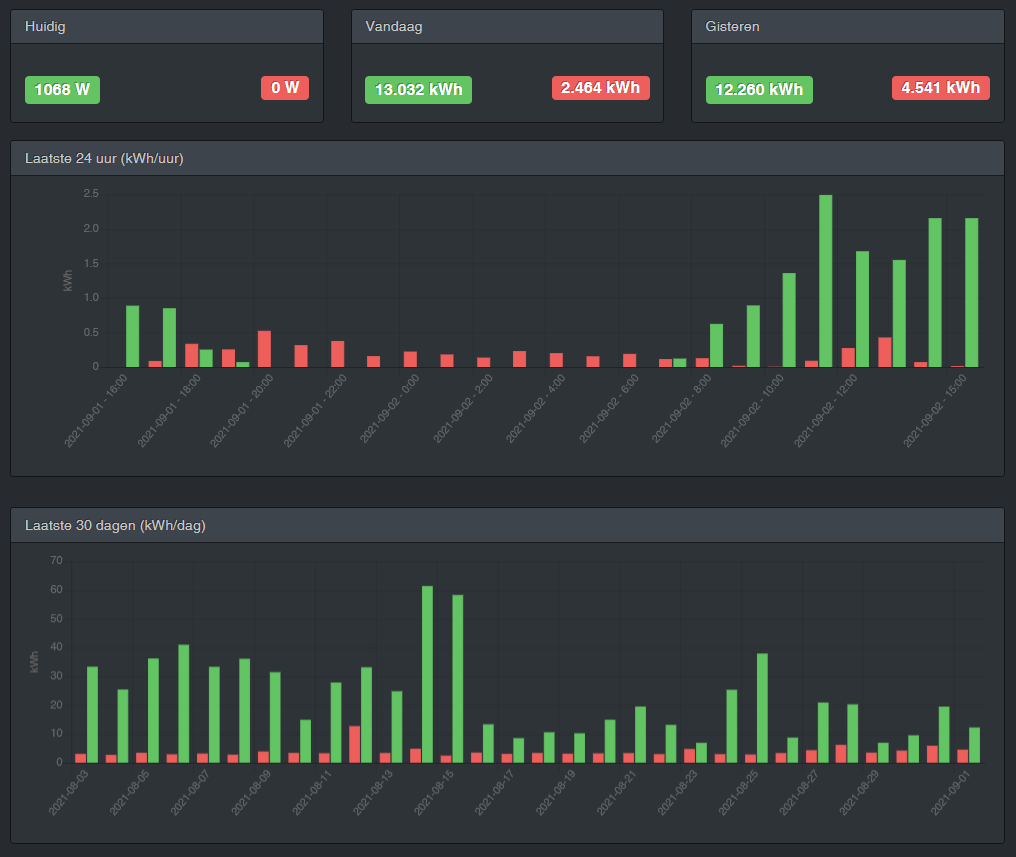This screenshot has height=857, width=1016.
Task: Click the 40 value on daily chart axis
Action: pos(56,646)
